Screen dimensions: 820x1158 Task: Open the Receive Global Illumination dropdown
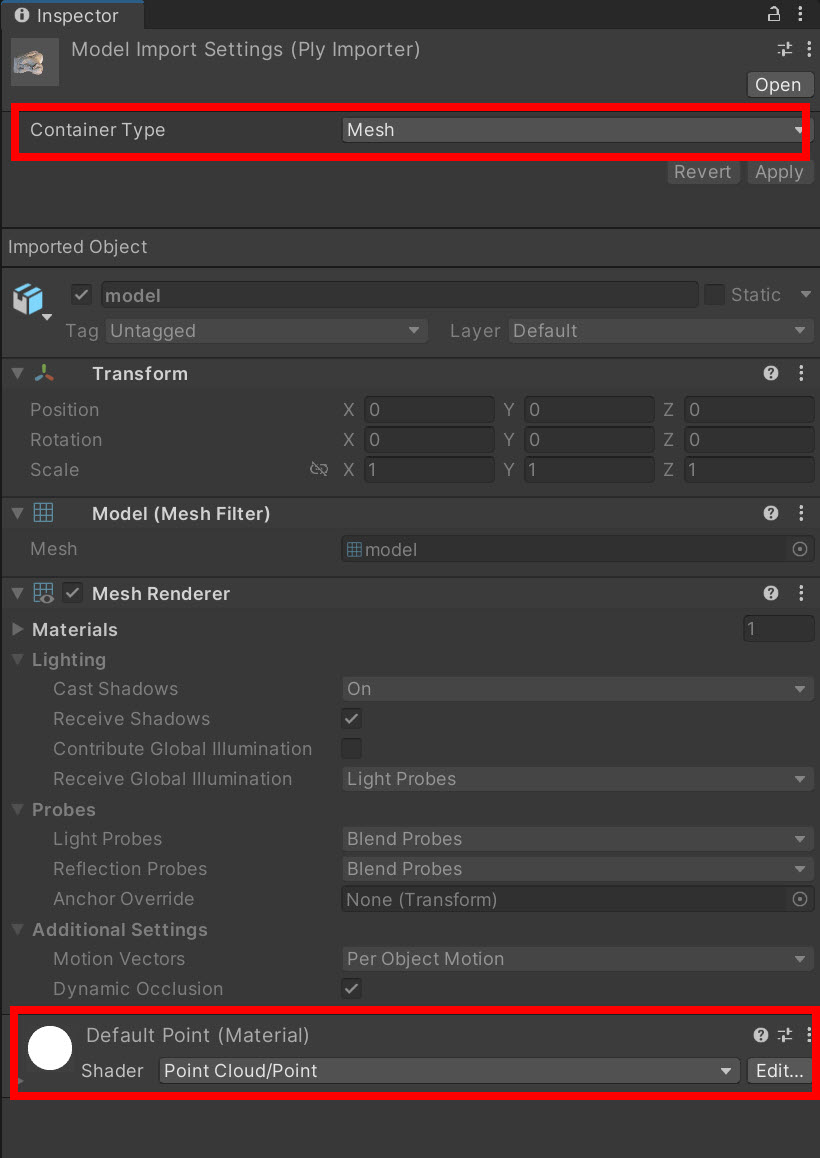pyautogui.click(x=578, y=779)
